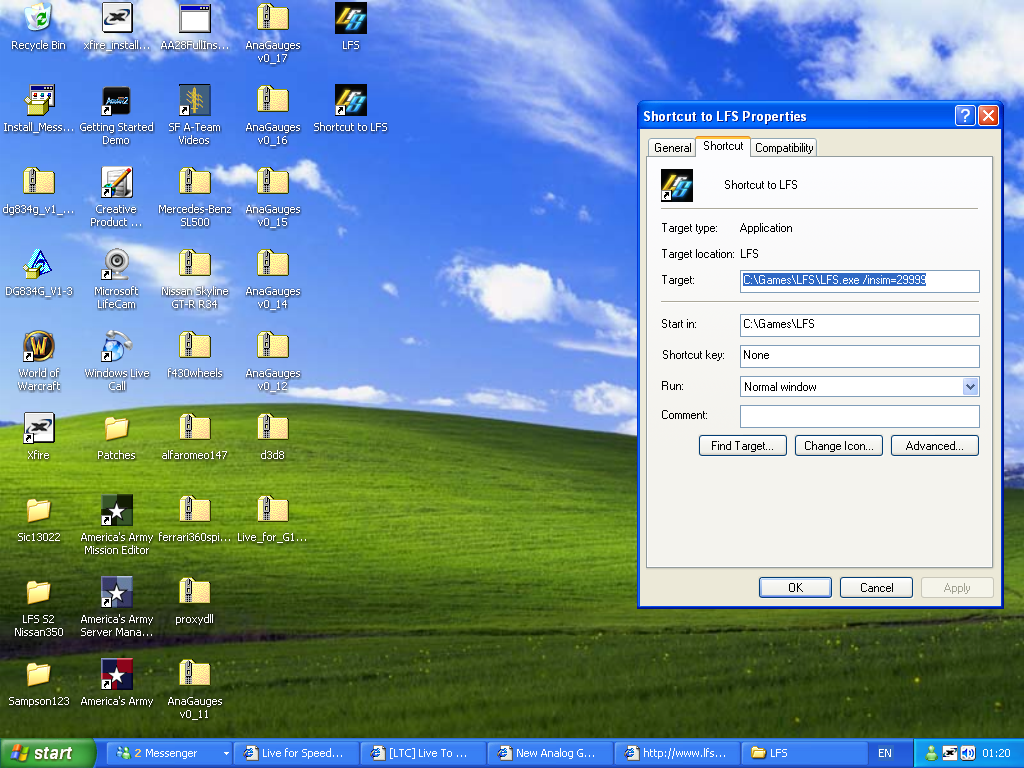Select the Getting Started Demo shortcut
Image resolution: width=1024 pixels, height=768 pixels.
[117, 115]
